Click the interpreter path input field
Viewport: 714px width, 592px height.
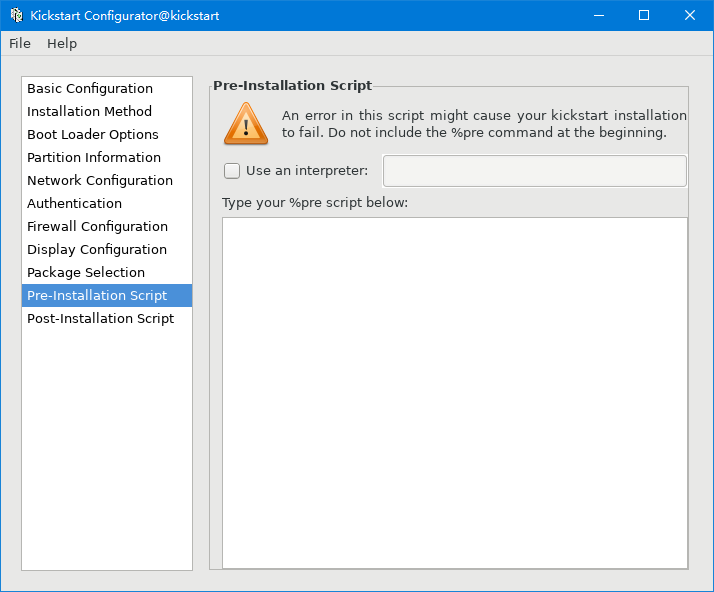click(535, 171)
